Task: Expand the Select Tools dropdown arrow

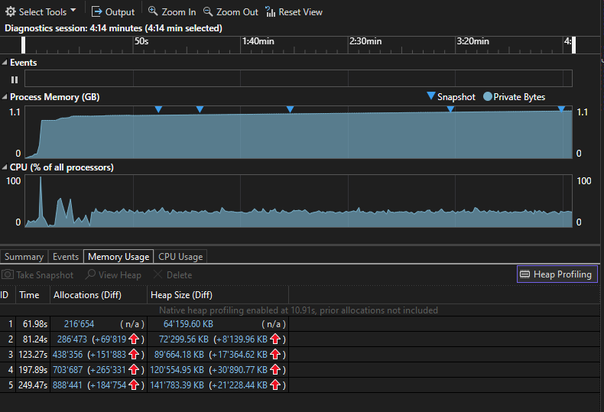Action: (73, 10)
